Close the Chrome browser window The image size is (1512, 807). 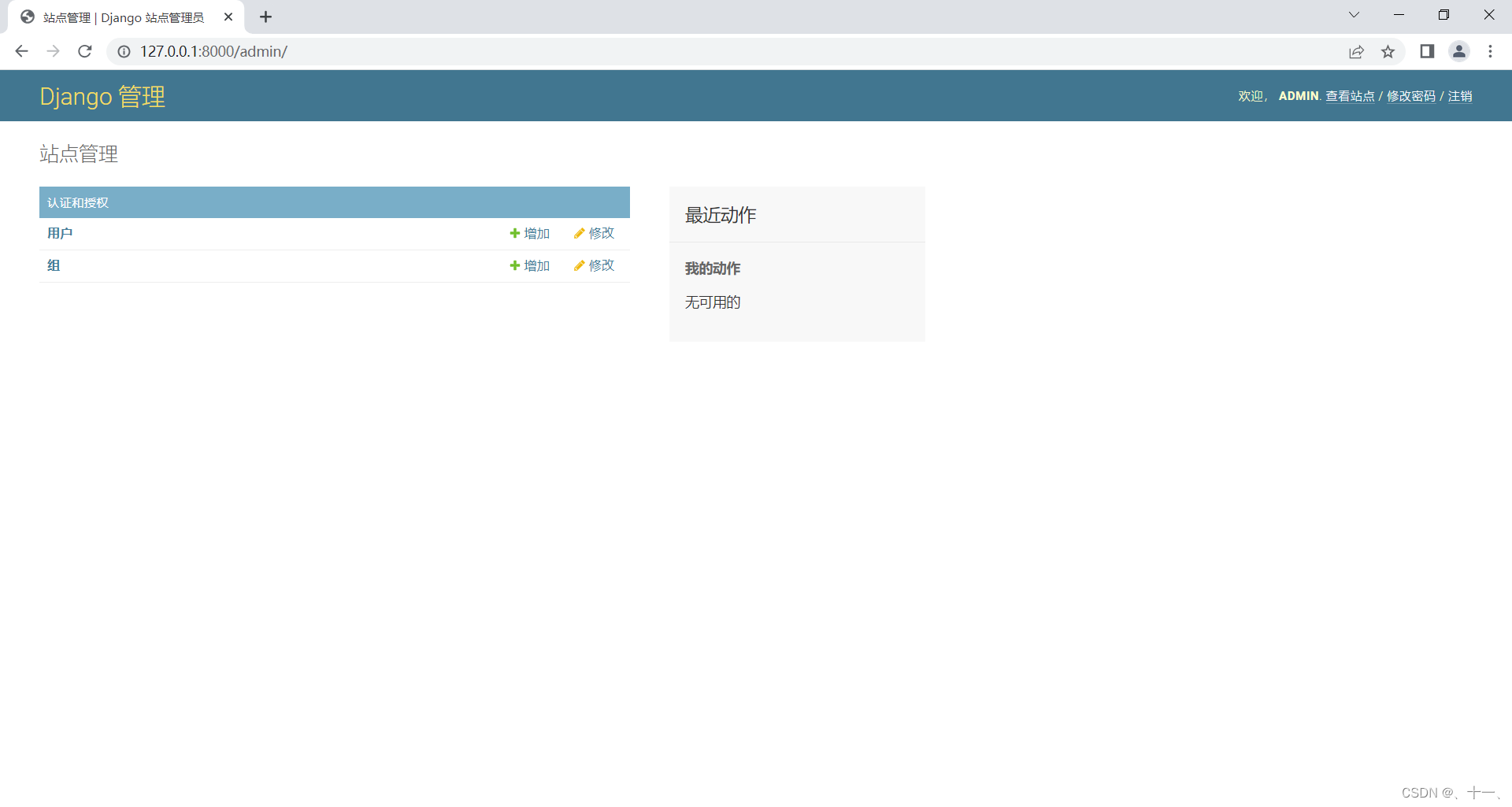1489,15
